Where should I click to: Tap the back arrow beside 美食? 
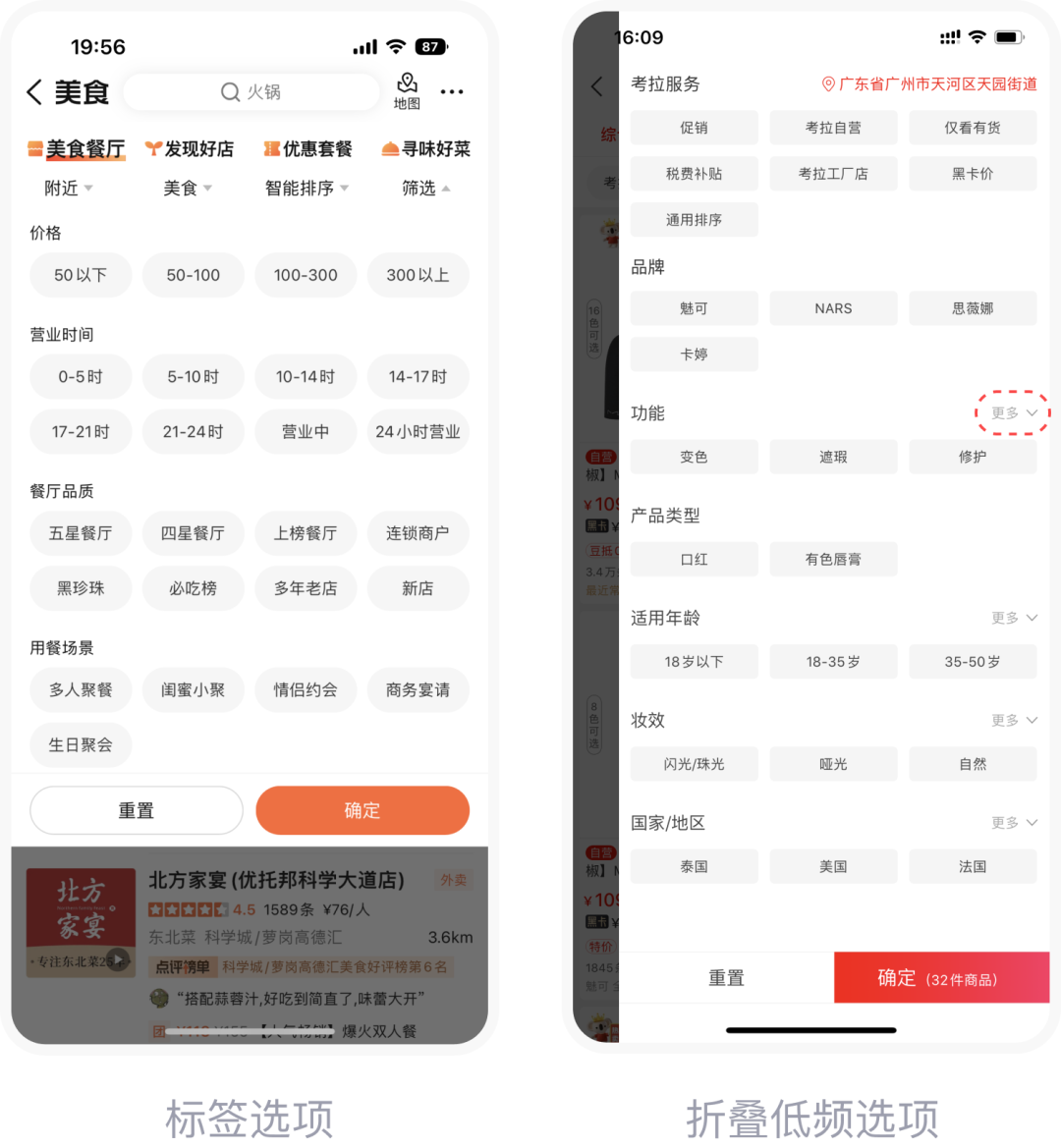coord(34,92)
